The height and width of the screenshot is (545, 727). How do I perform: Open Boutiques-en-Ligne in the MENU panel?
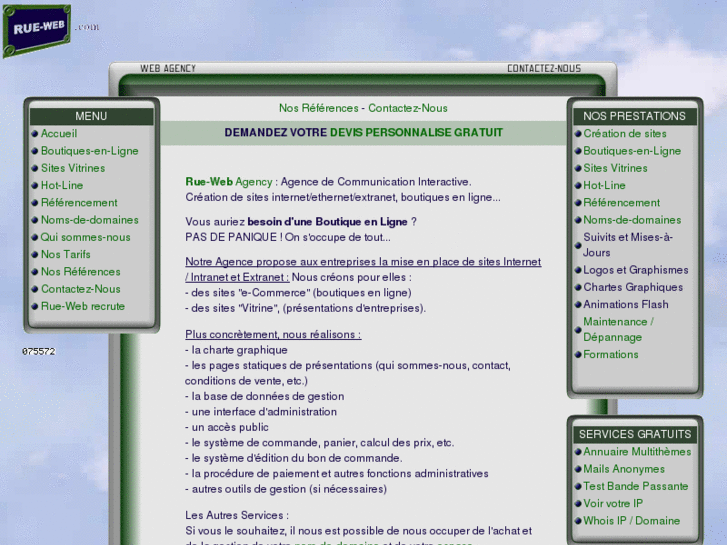[89, 151]
